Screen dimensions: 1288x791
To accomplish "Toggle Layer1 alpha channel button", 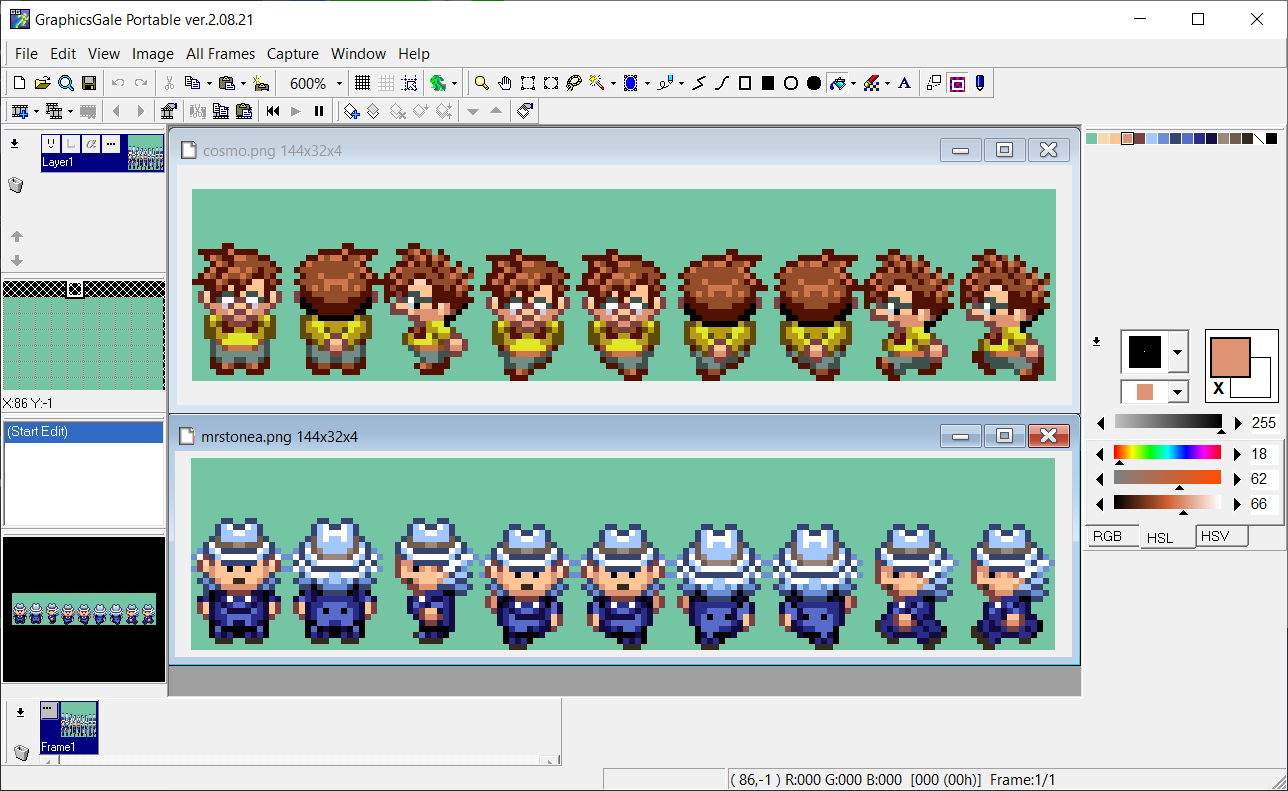I will click(x=91, y=144).
